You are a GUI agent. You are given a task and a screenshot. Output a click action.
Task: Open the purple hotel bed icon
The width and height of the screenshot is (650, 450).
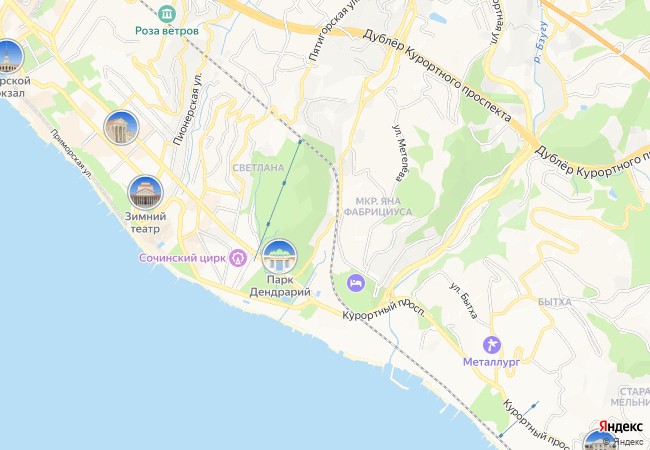(356, 283)
